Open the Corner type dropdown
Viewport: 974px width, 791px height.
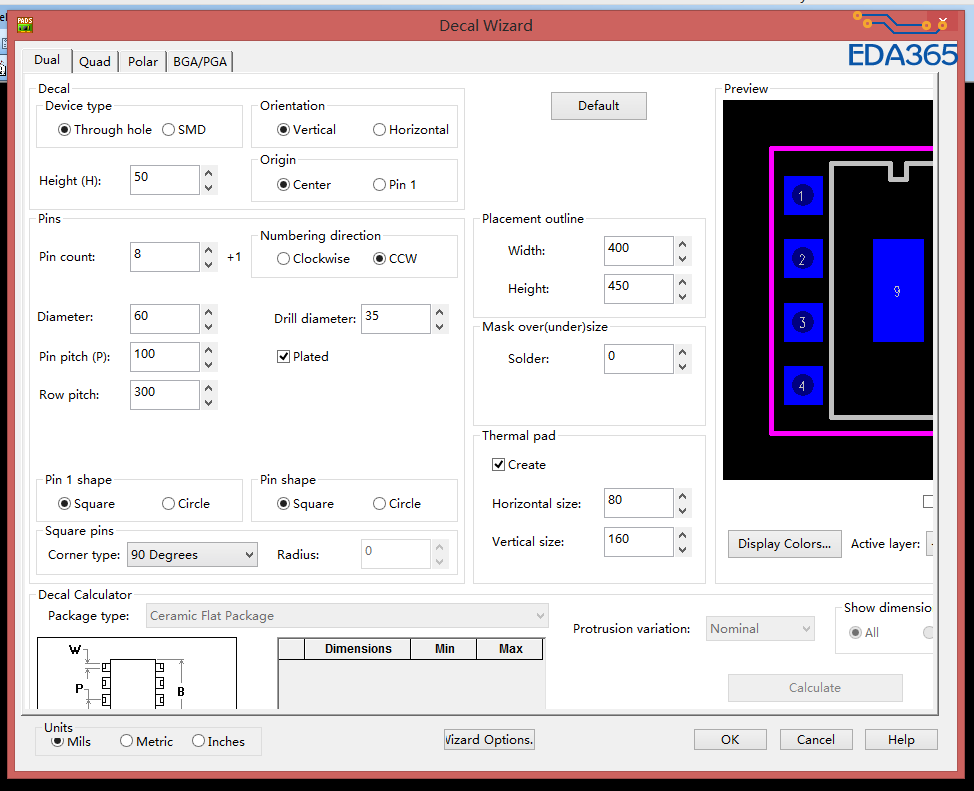(192, 555)
